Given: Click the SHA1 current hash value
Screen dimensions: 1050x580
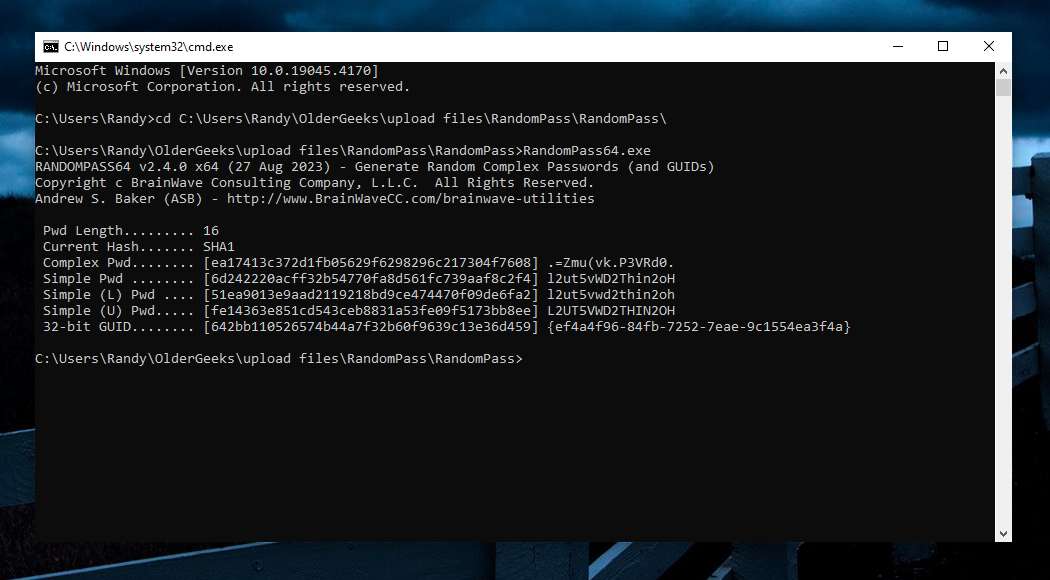Looking at the screenshot, I should click(x=219, y=246).
